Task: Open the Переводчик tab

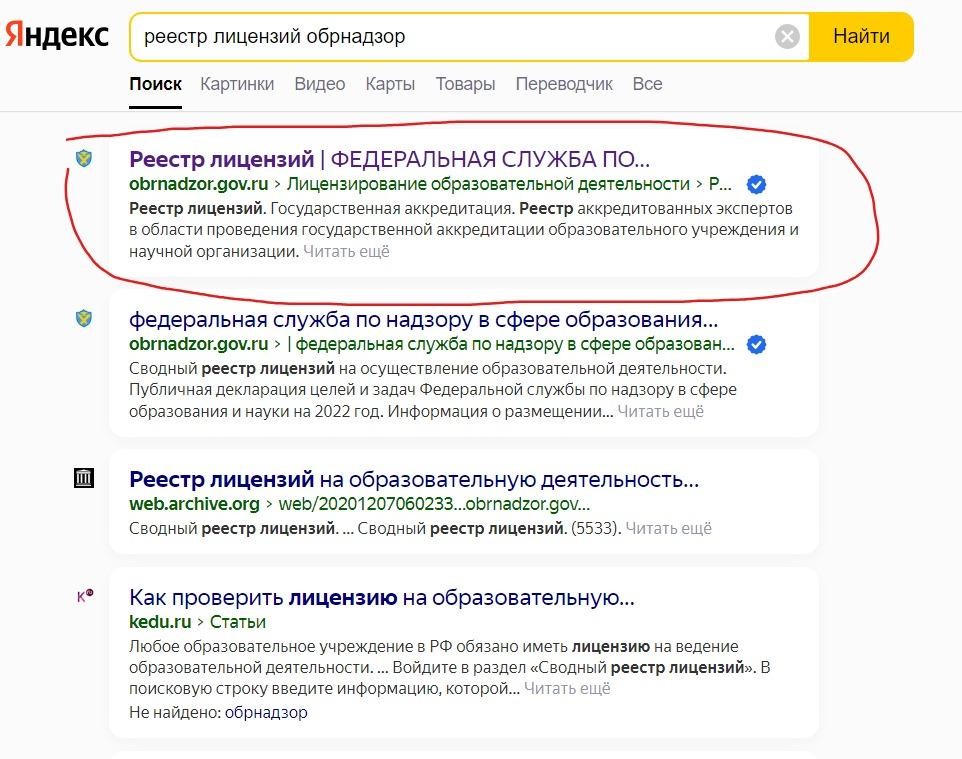Action: point(564,84)
